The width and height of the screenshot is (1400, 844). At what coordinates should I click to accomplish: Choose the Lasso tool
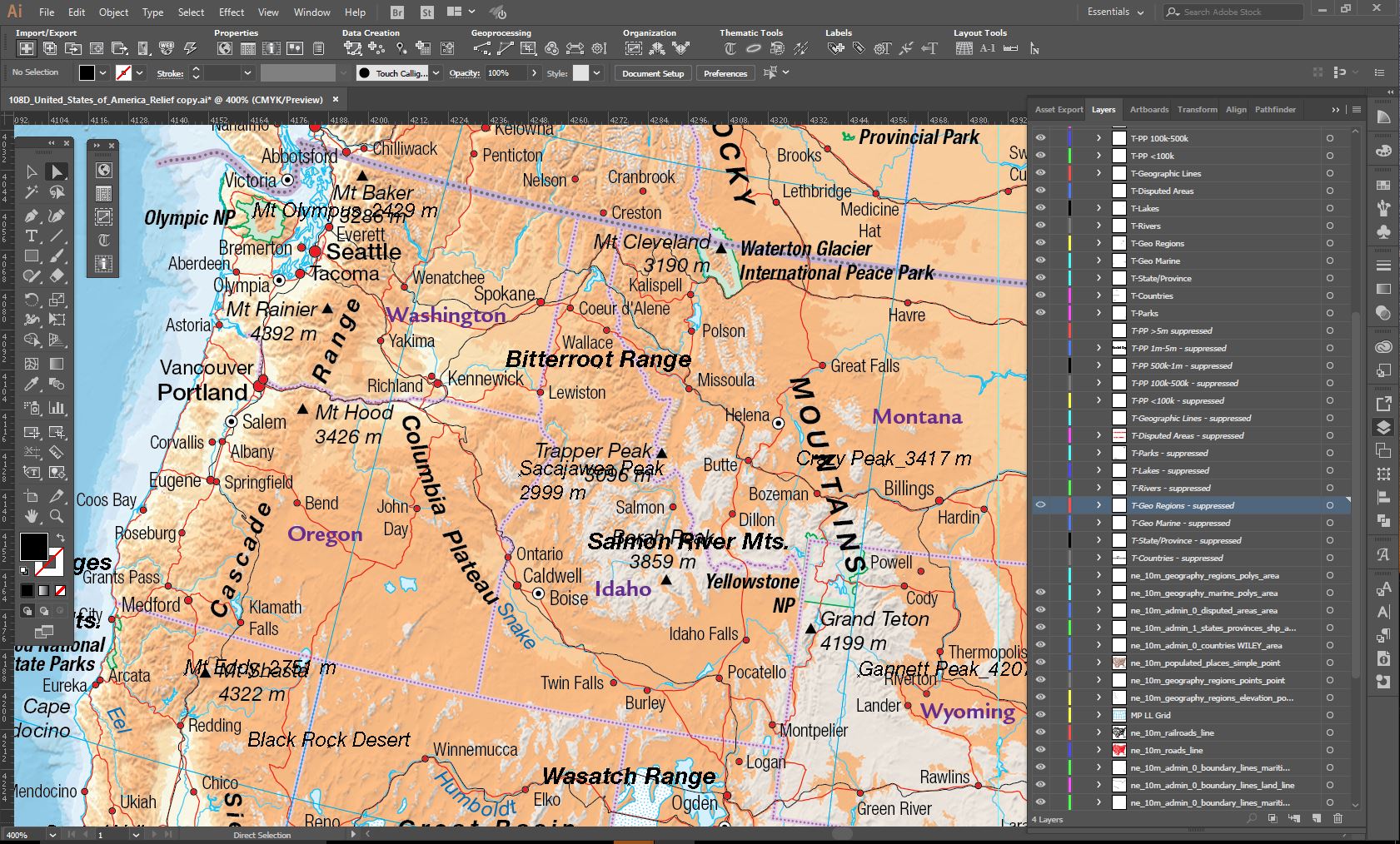[x=57, y=192]
